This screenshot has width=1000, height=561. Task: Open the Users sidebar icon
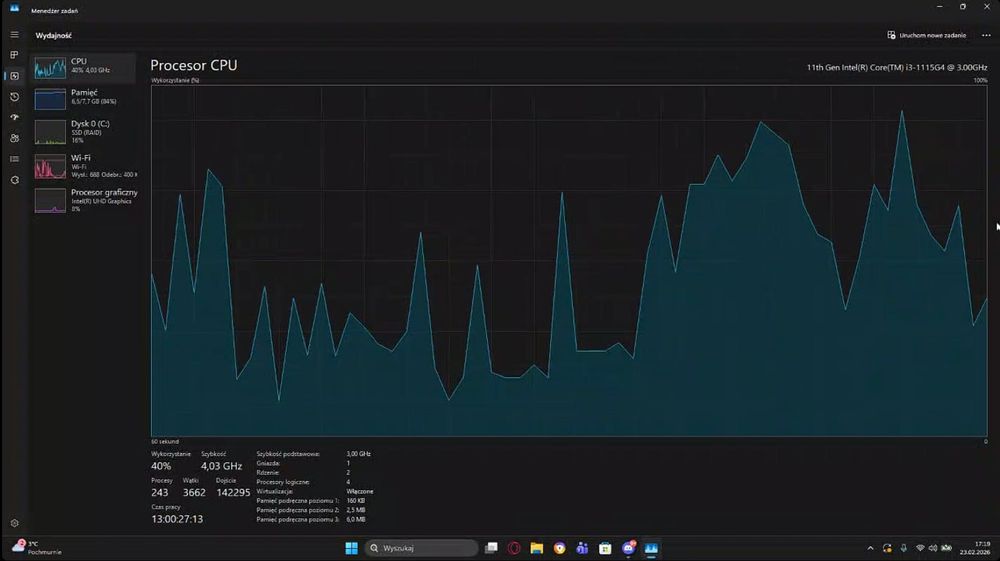point(14,138)
